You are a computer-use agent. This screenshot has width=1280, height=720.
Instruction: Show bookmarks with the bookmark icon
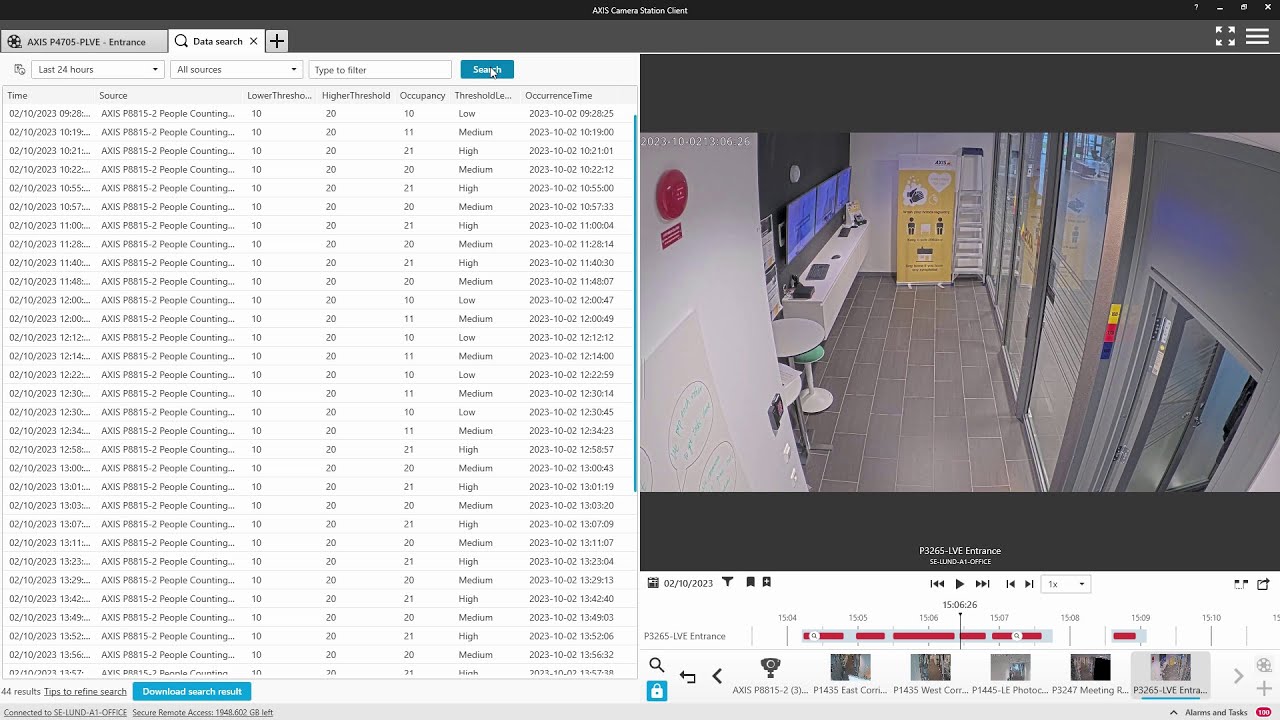pyautogui.click(x=750, y=582)
